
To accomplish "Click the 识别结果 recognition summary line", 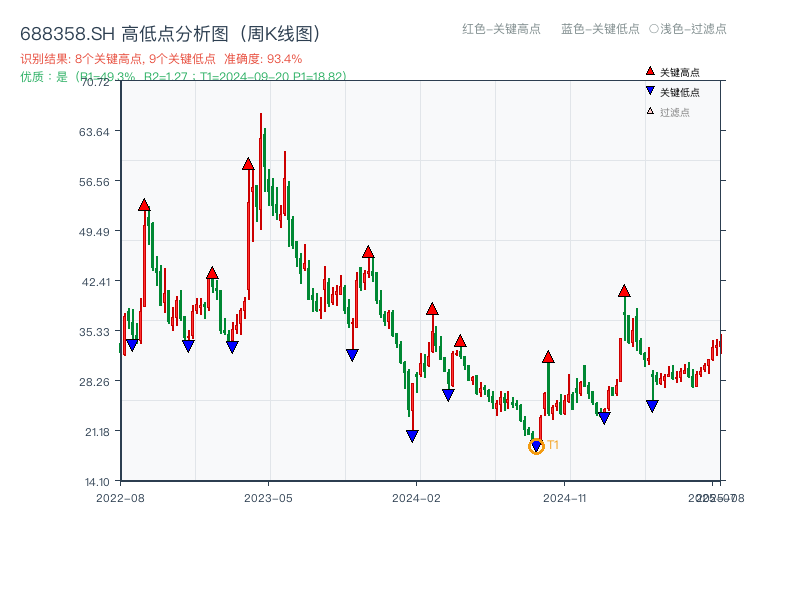I will click(x=110, y=58).
